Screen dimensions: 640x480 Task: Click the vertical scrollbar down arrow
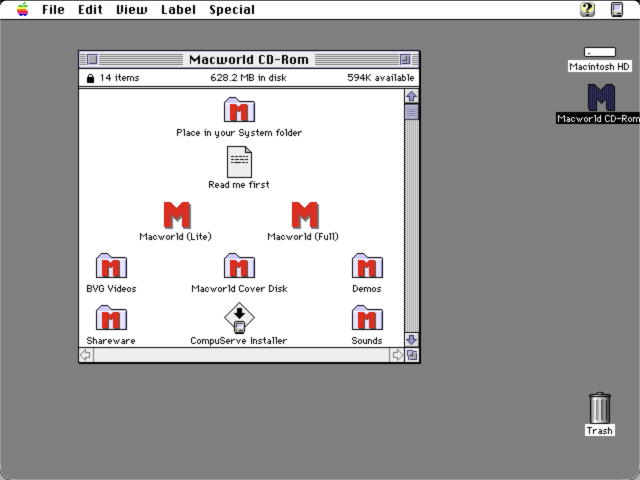(411, 340)
